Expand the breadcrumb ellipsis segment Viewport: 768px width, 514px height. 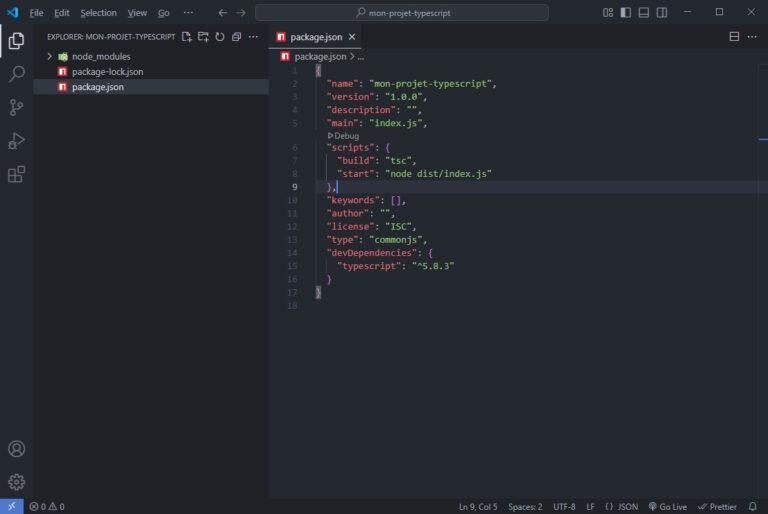point(360,56)
